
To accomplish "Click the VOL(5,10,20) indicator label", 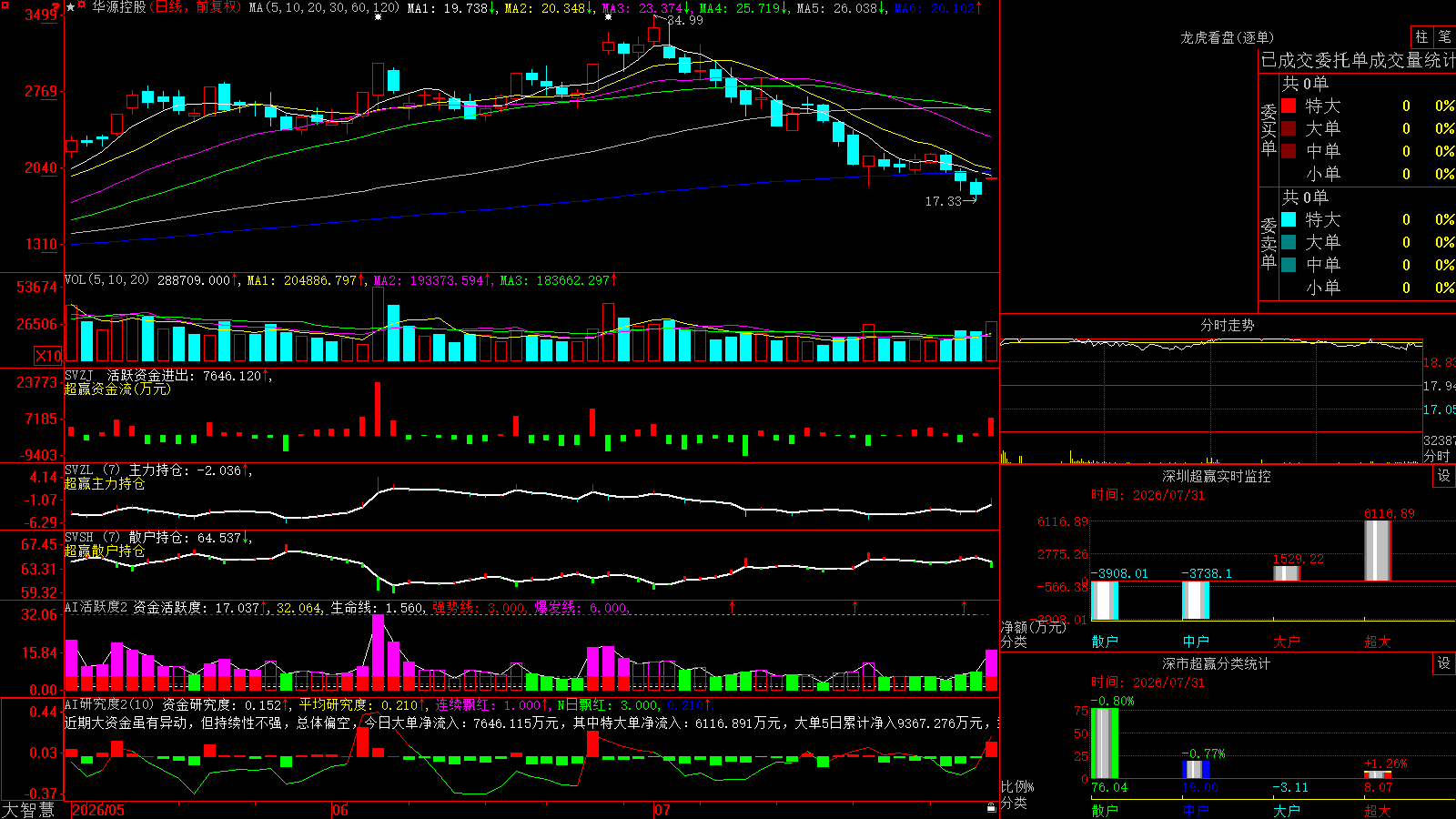I will [107, 279].
